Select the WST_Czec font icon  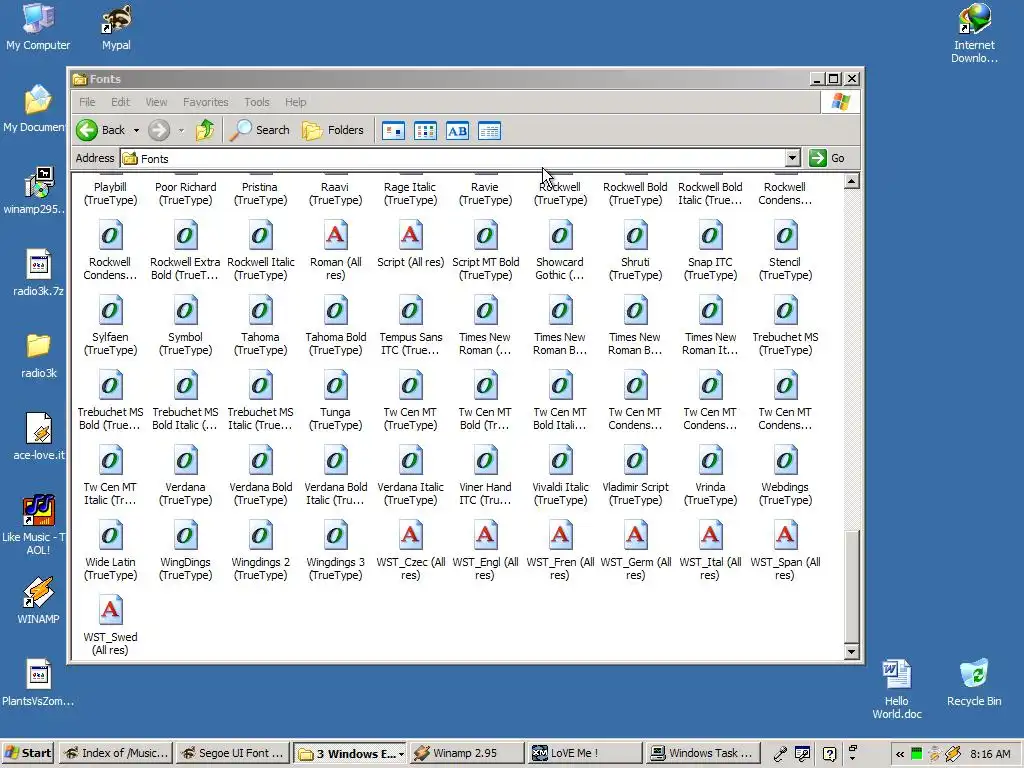(x=411, y=536)
